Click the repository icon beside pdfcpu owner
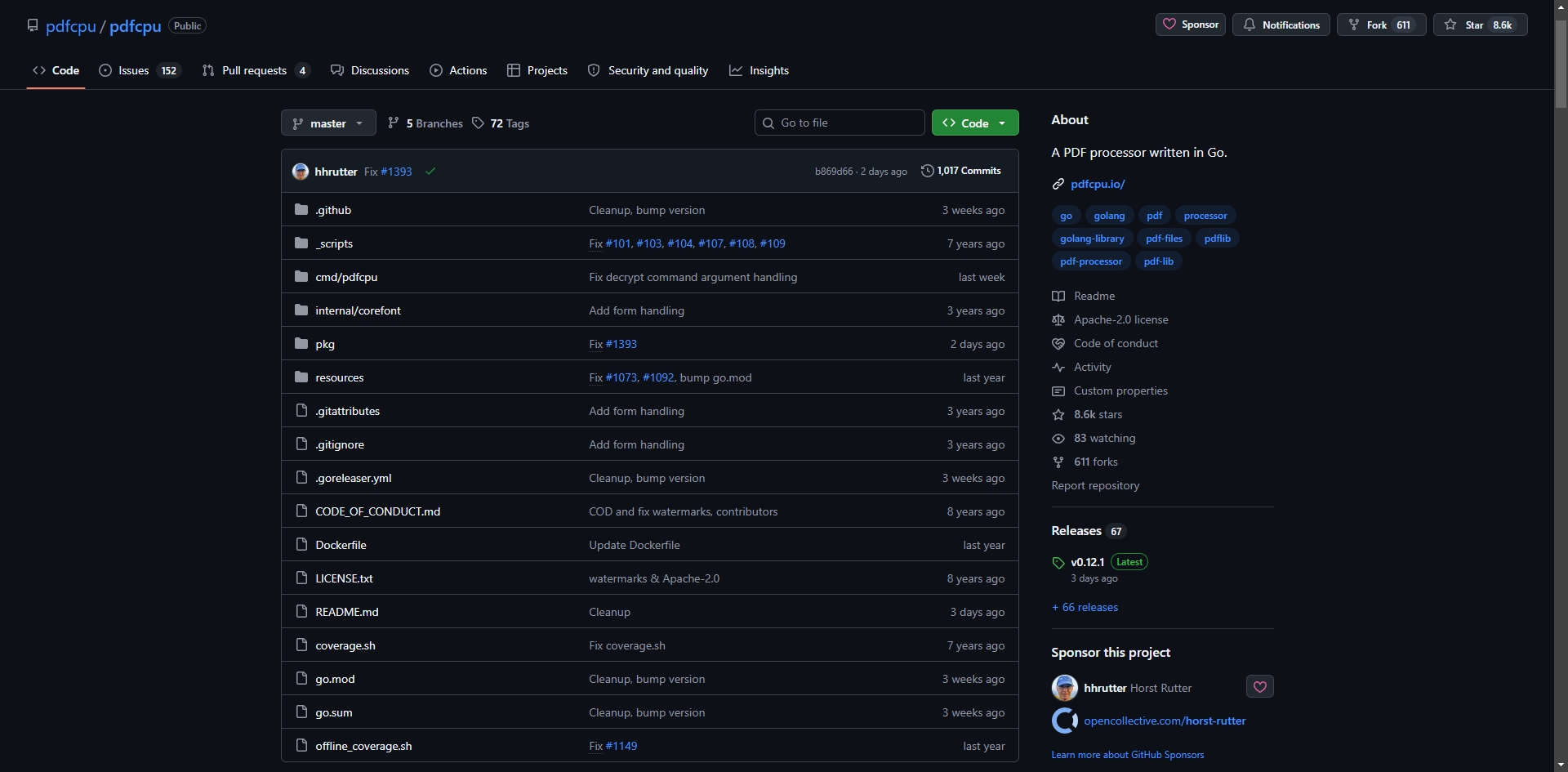The width and height of the screenshot is (1568, 772). click(x=33, y=25)
